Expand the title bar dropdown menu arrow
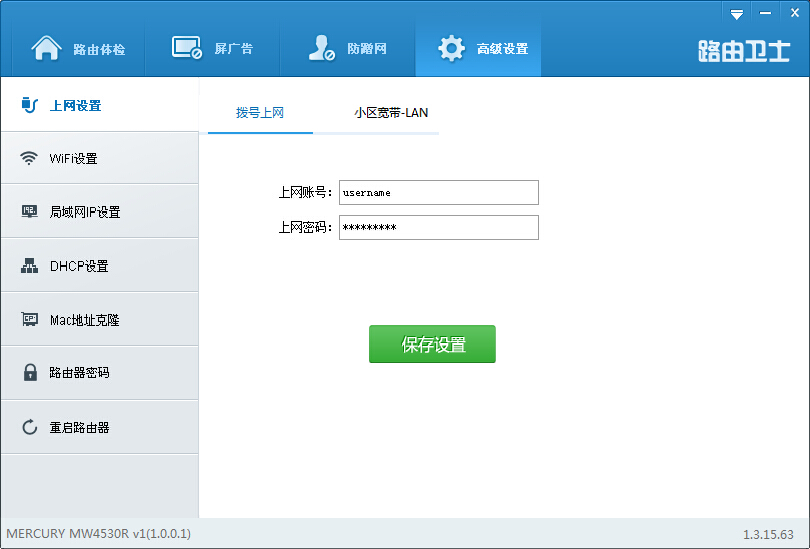Image resolution: width=810 pixels, height=549 pixels. point(737,13)
